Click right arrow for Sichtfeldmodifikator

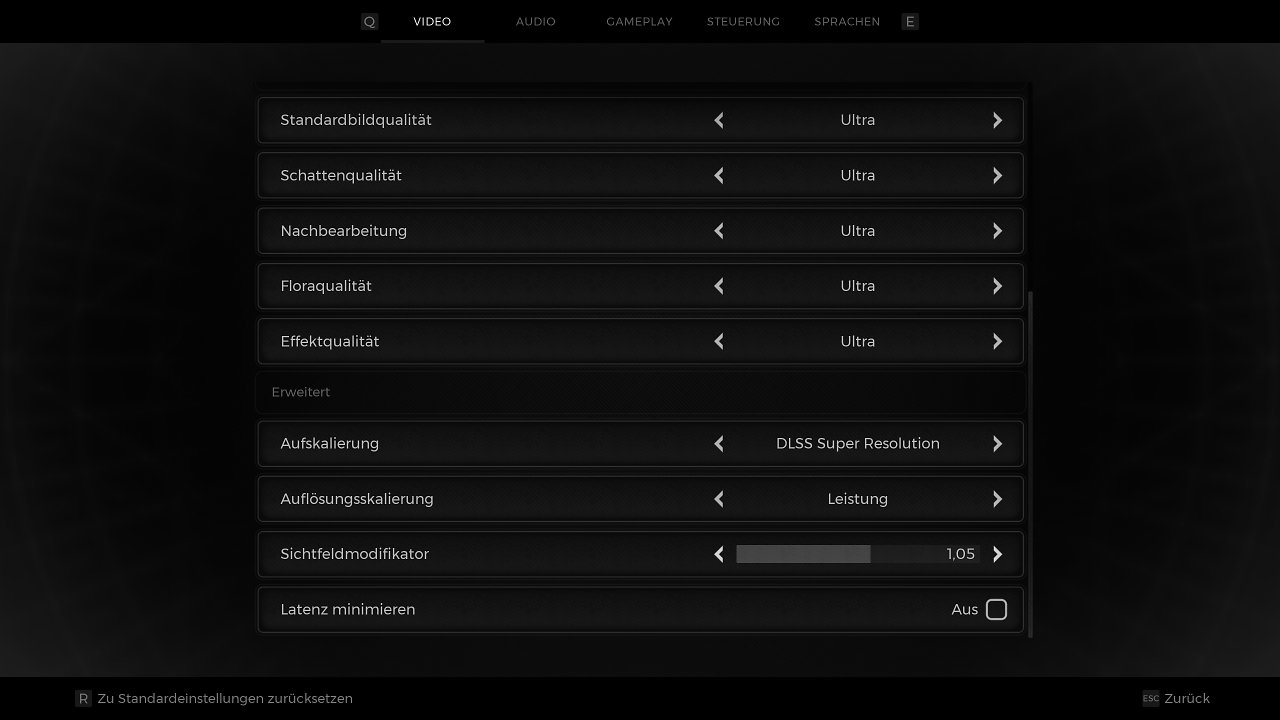coord(997,554)
